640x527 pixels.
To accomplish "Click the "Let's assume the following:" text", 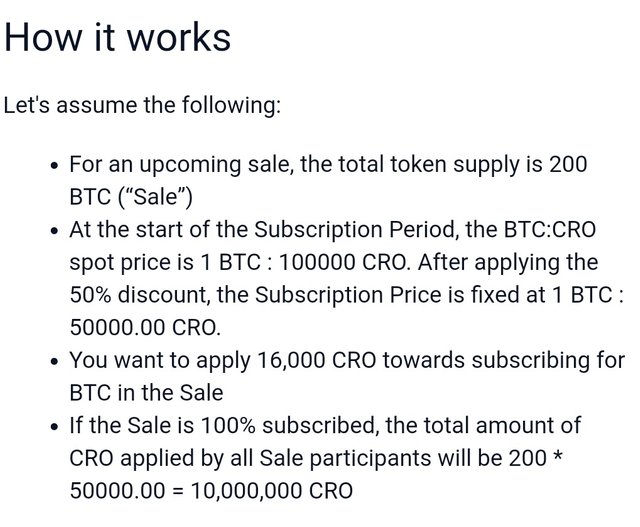I will 142,105.
